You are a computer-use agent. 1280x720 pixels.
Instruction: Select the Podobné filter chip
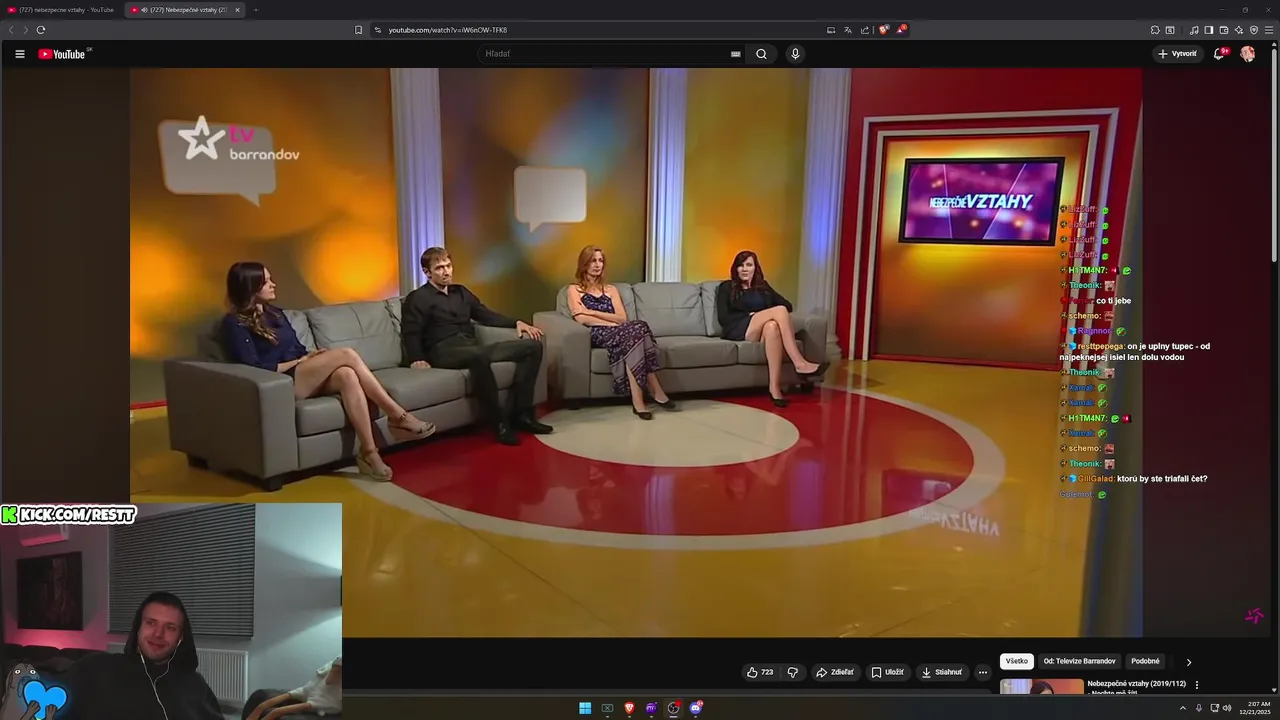[1145, 661]
